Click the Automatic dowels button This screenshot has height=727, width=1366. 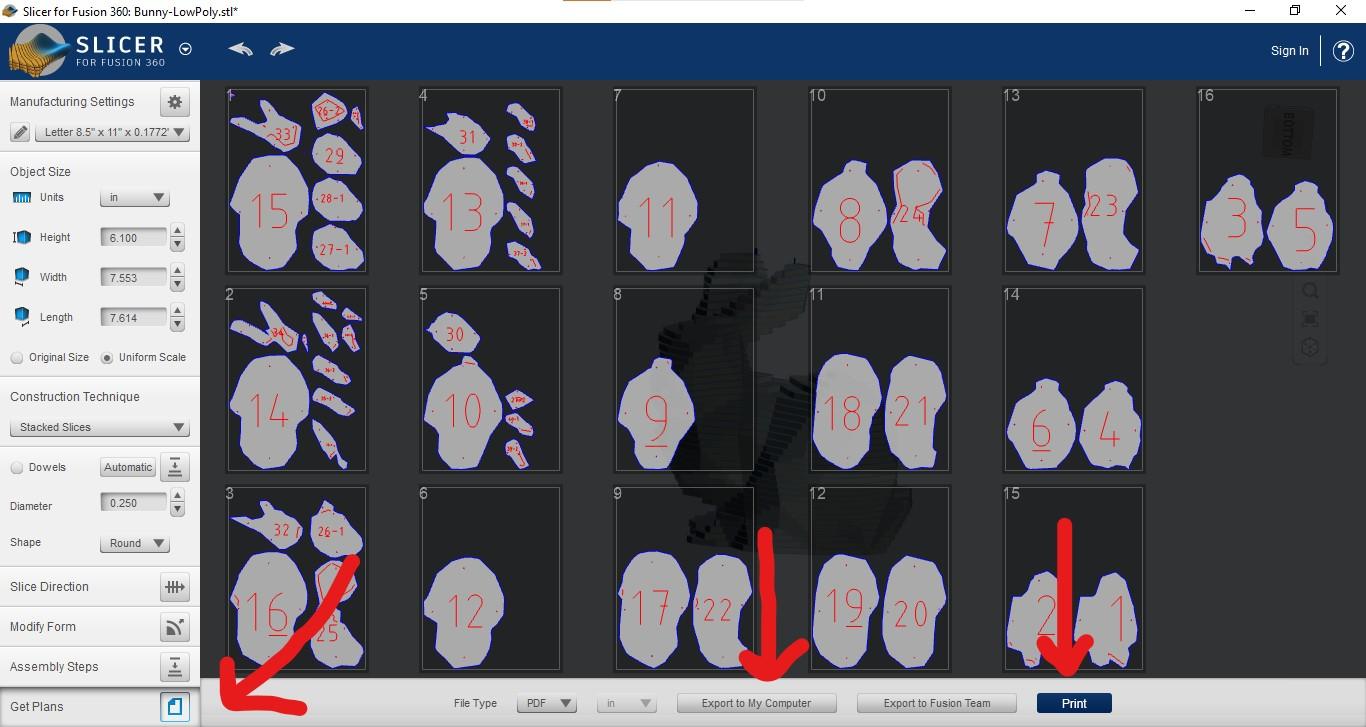(x=128, y=467)
